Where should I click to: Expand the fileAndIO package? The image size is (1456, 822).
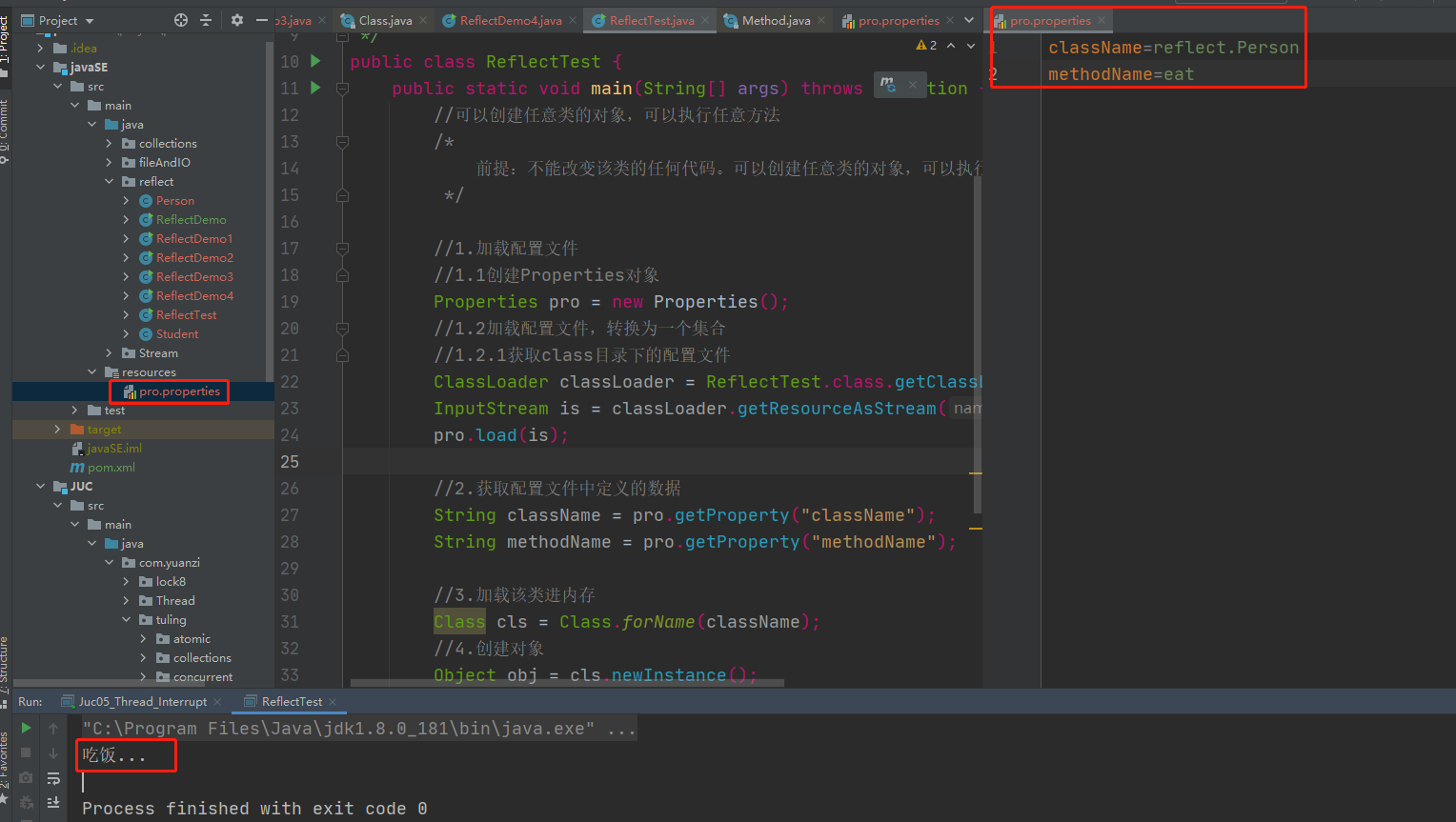click(x=109, y=162)
